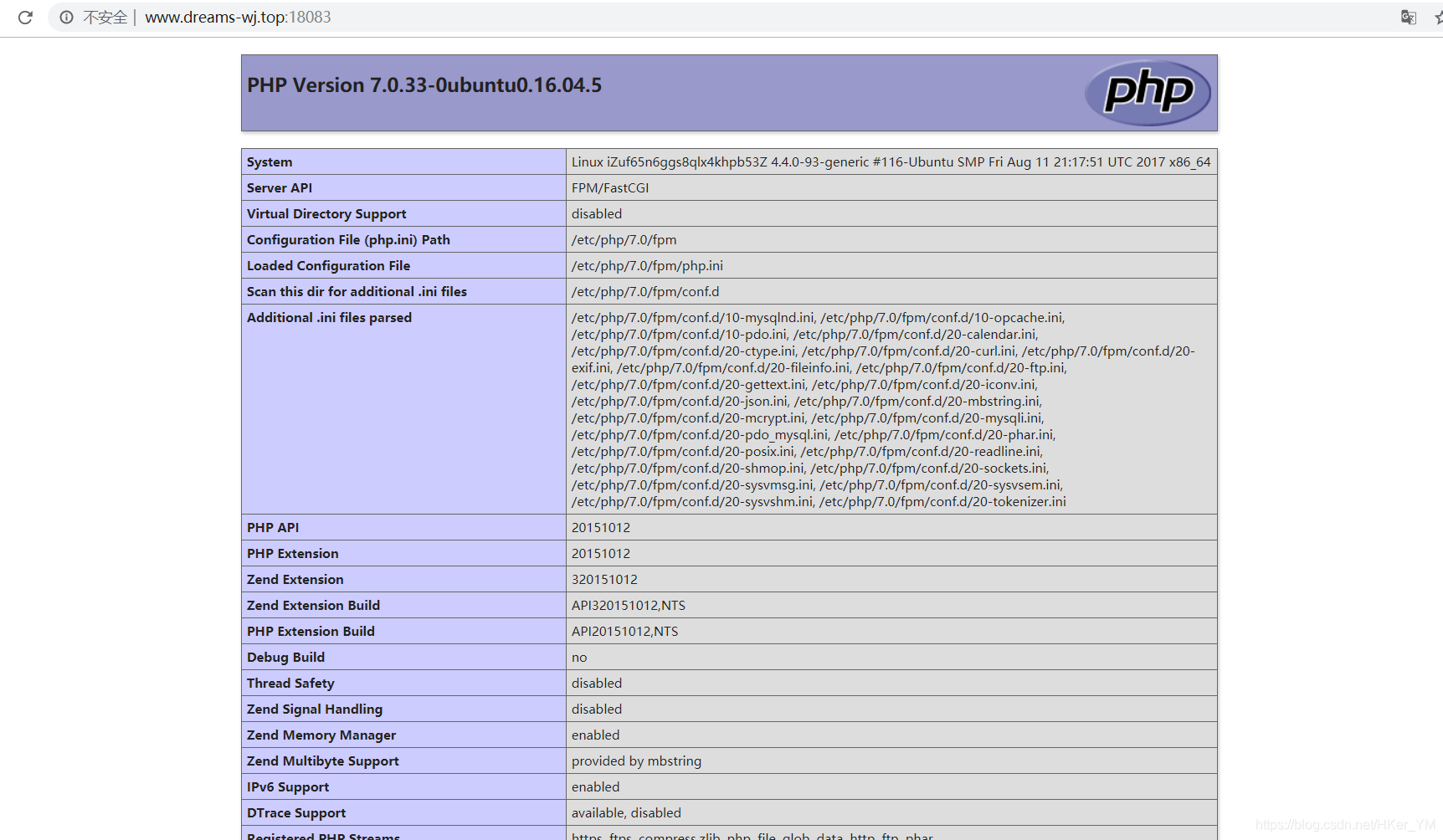Viewport: 1443px width, 840px height.
Task: Click the 'PHP API' row label
Action: tap(273, 528)
